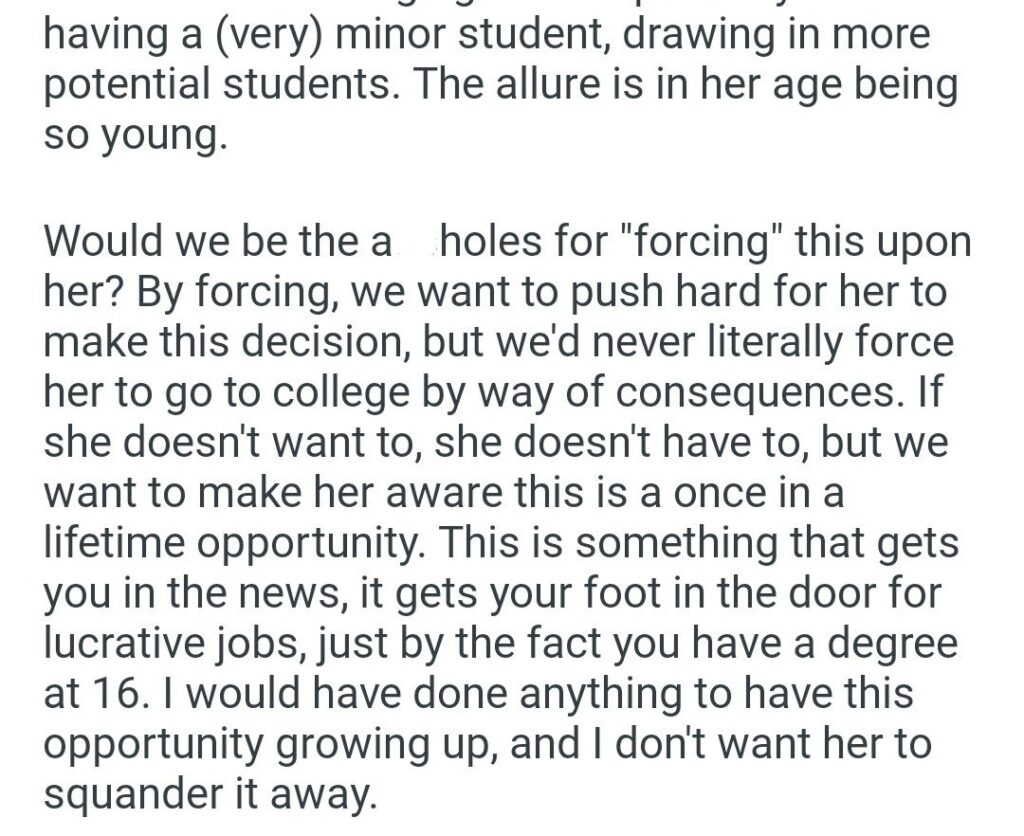1024x836 pixels.
Task: Click the word "college"
Action: tap(303, 393)
